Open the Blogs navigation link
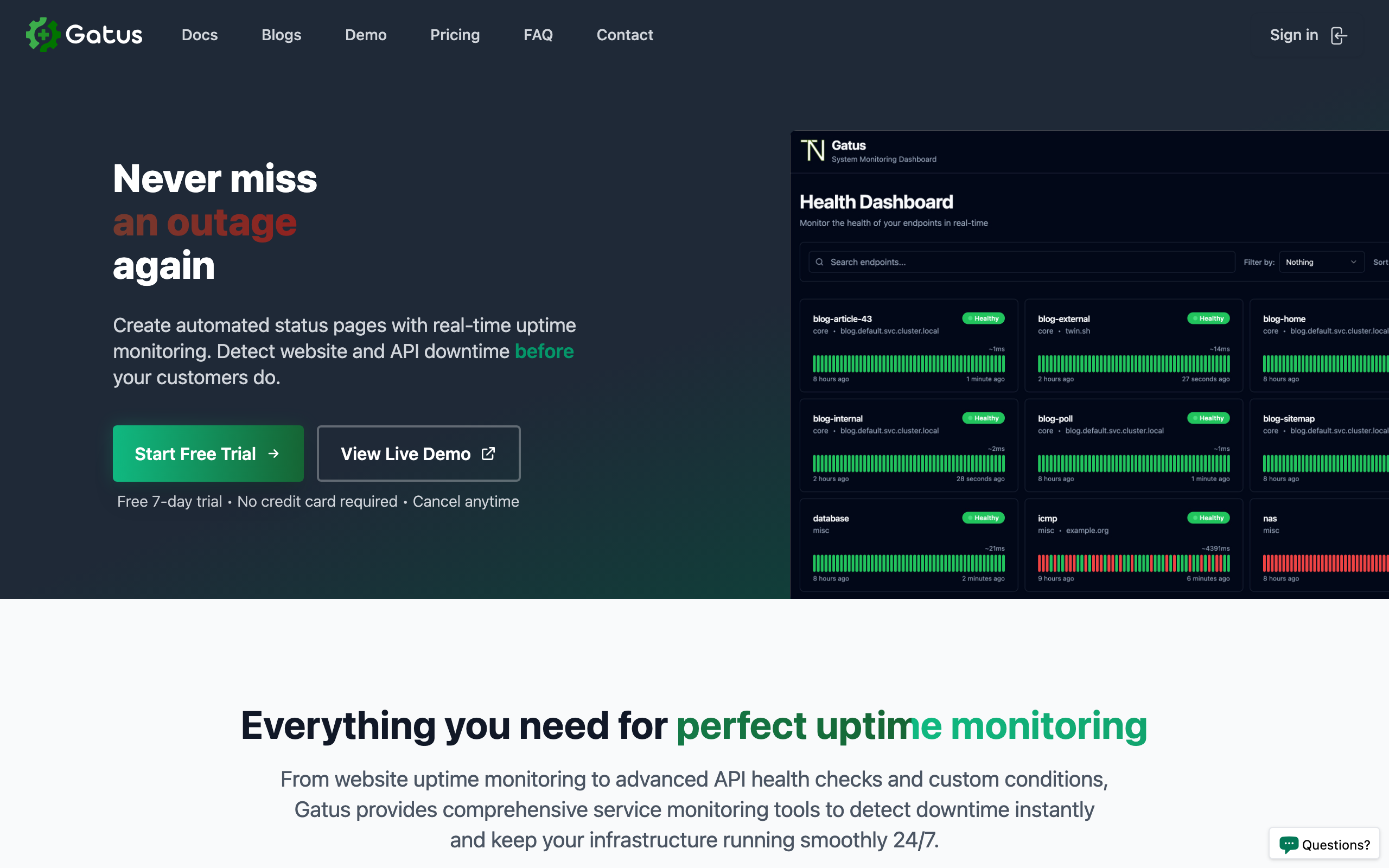 (x=281, y=35)
